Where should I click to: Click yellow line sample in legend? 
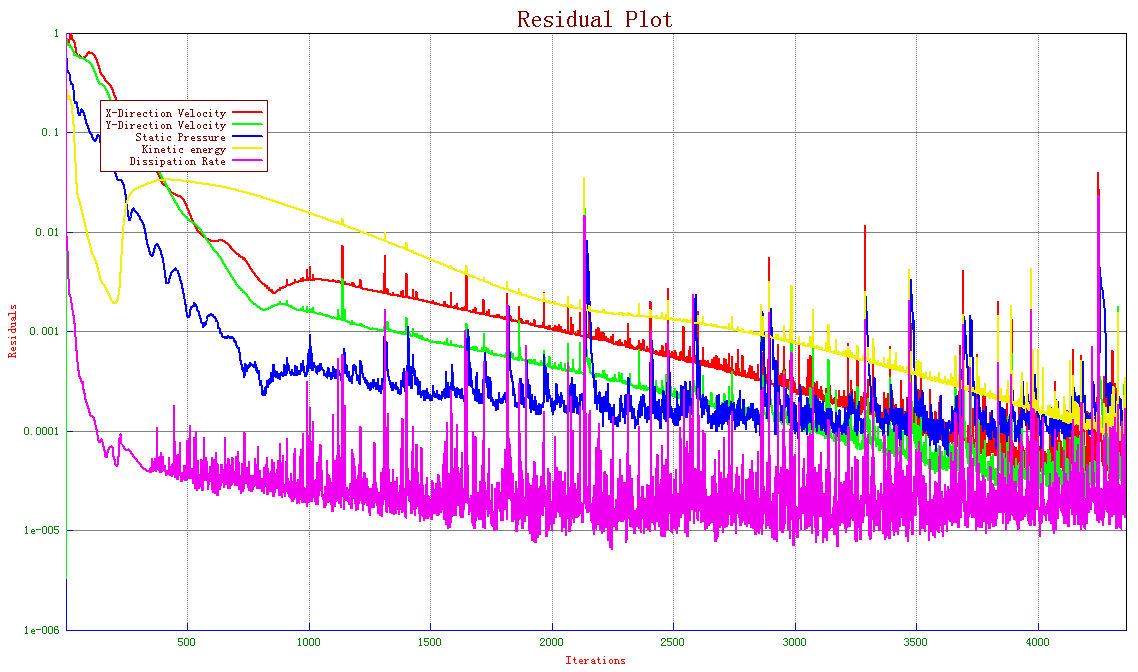click(247, 150)
